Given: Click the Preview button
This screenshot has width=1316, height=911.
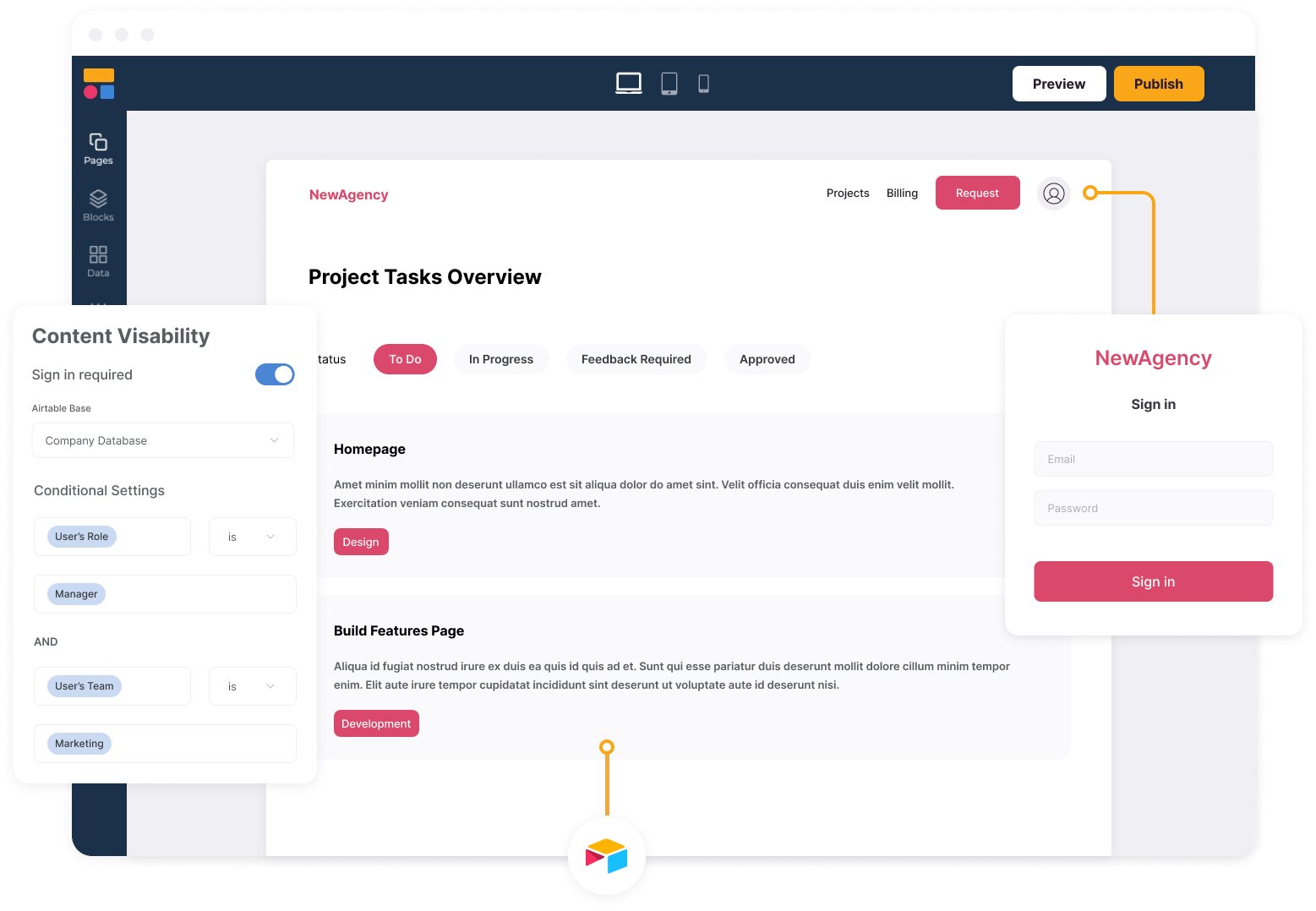Looking at the screenshot, I should [1059, 84].
